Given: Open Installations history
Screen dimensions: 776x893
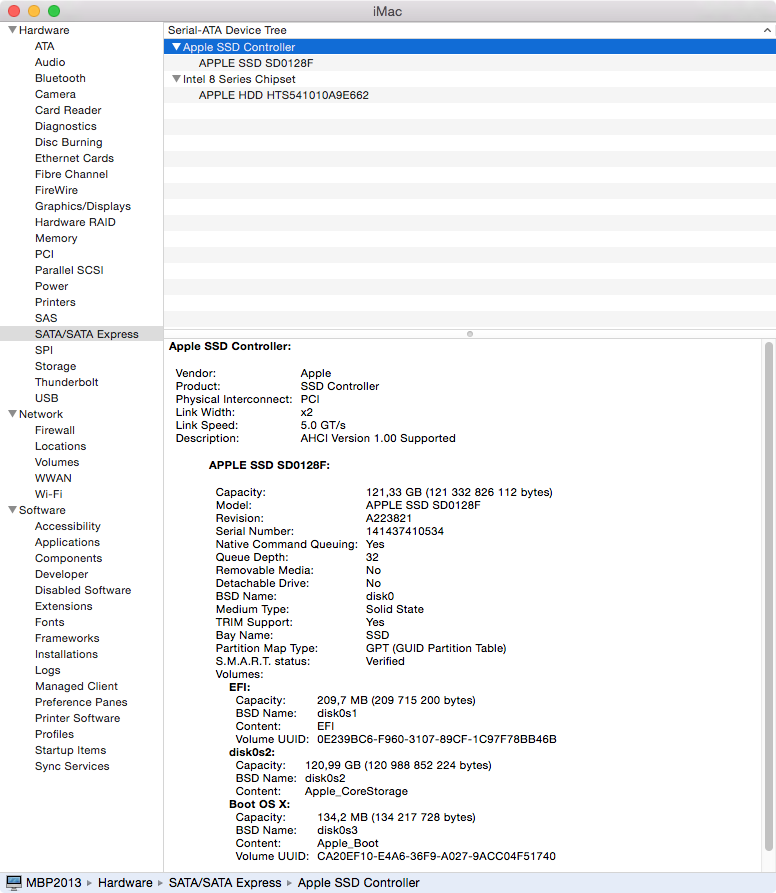Looking at the screenshot, I should [x=66, y=653].
